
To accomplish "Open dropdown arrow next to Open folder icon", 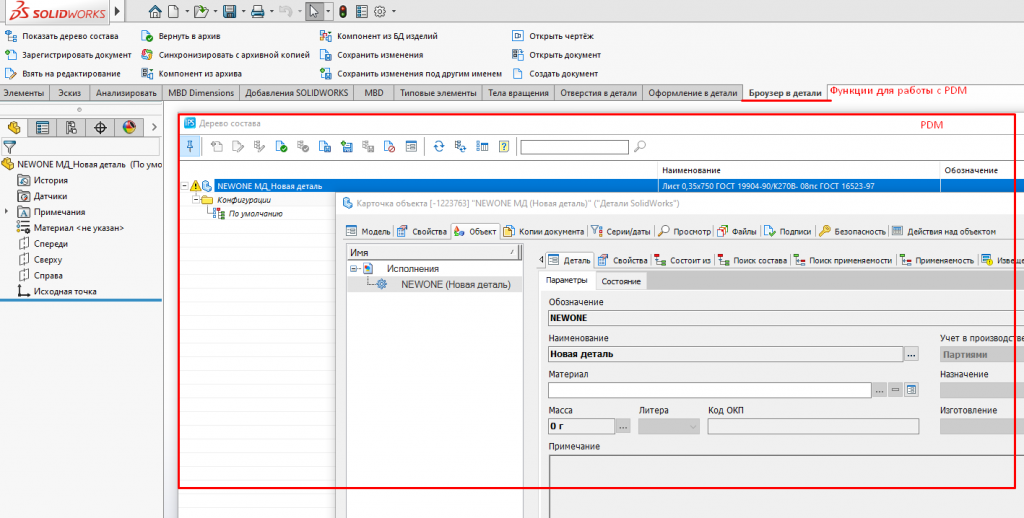I will point(215,12).
